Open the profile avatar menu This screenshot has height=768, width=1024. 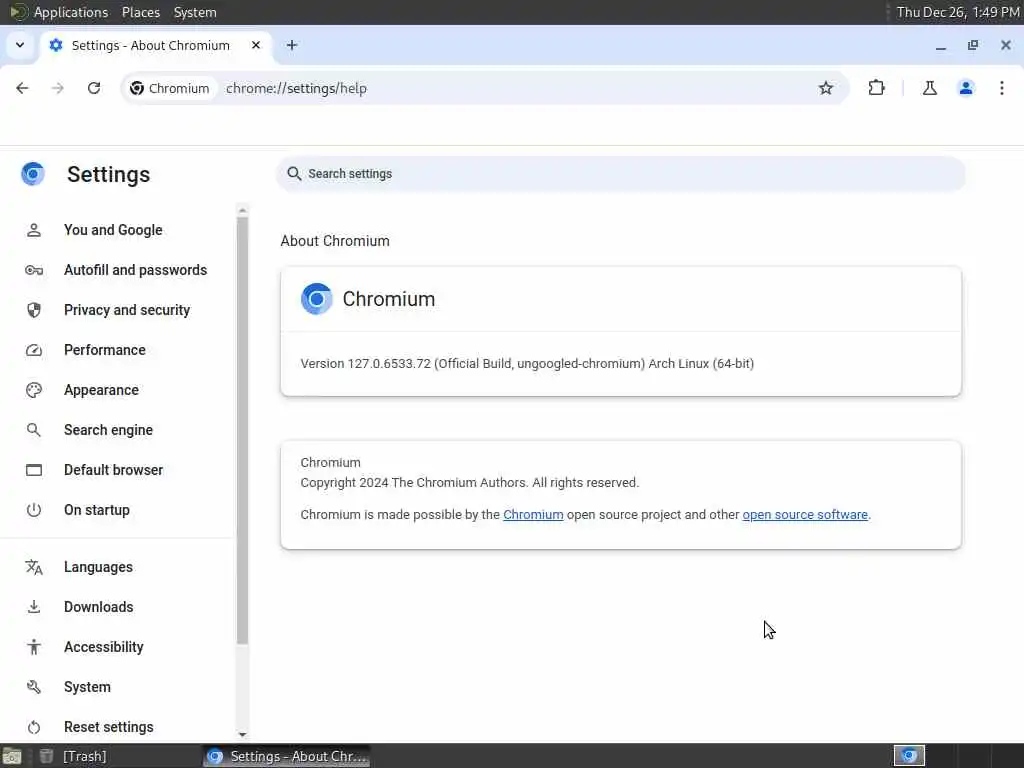click(965, 88)
